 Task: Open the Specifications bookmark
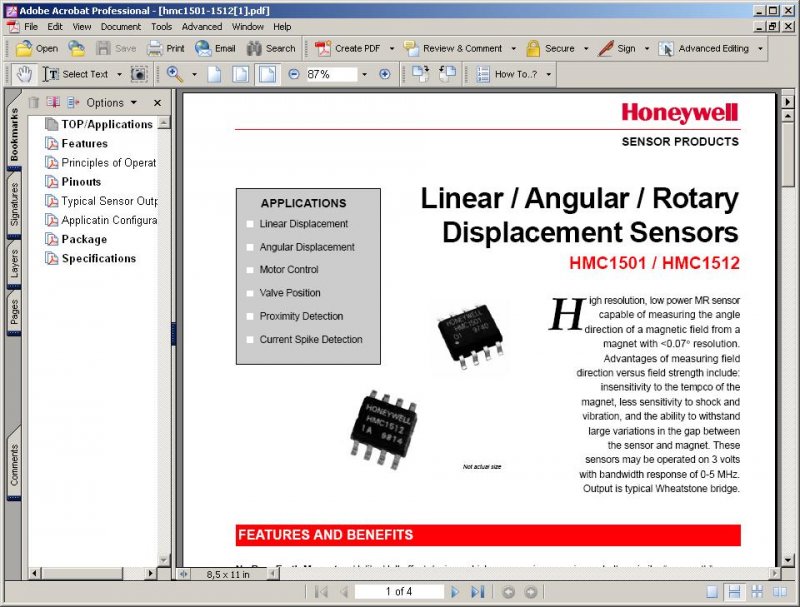point(98,259)
